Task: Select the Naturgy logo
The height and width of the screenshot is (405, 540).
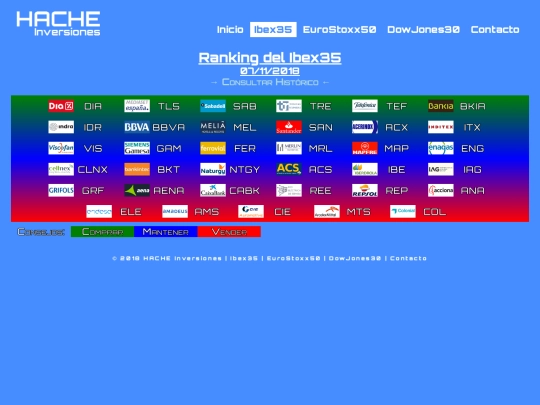Action: [213, 169]
